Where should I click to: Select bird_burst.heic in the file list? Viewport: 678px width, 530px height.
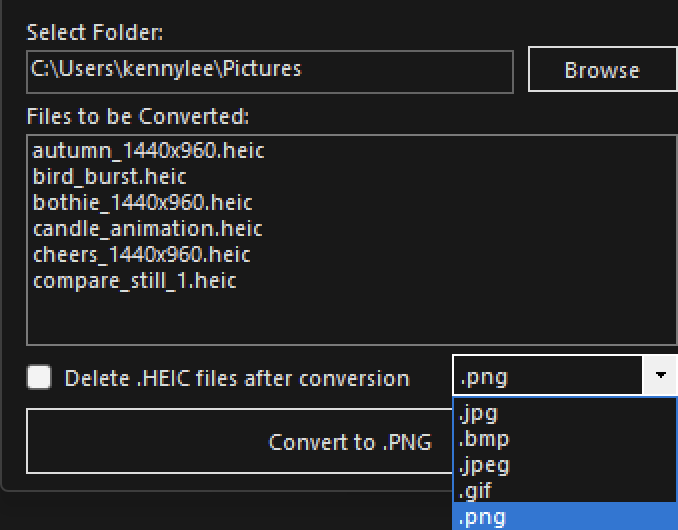[110, 177]
